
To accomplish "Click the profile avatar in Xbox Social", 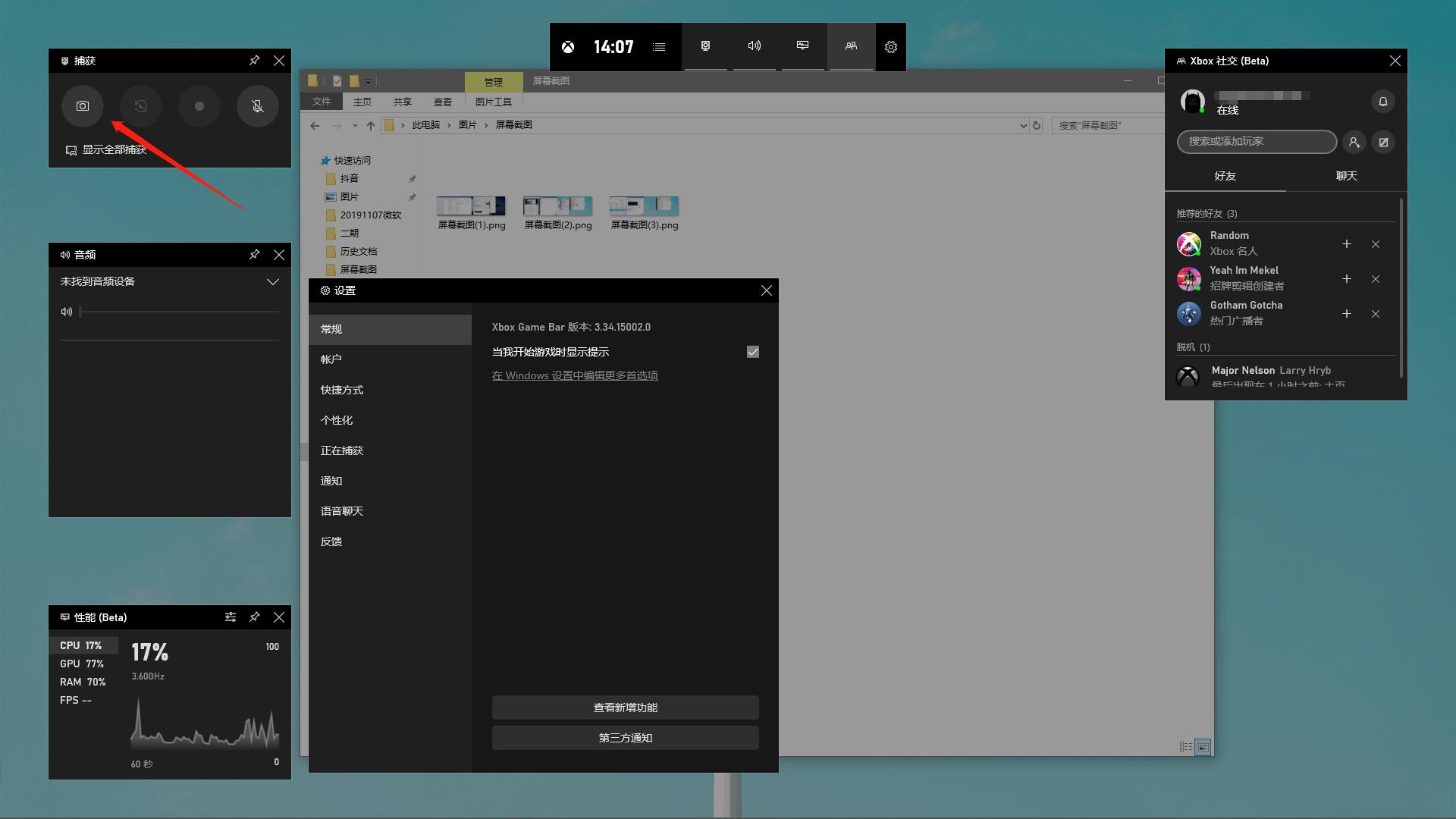I will point(1193,102).
